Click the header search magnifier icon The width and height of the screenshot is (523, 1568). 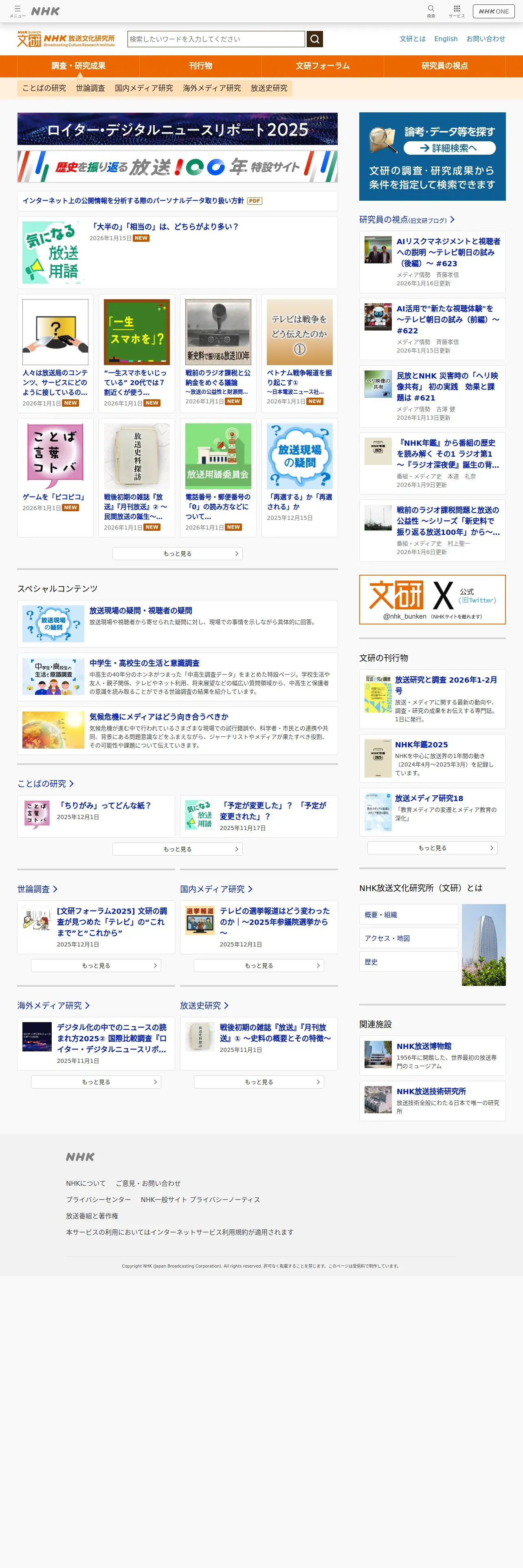[431, 11]
